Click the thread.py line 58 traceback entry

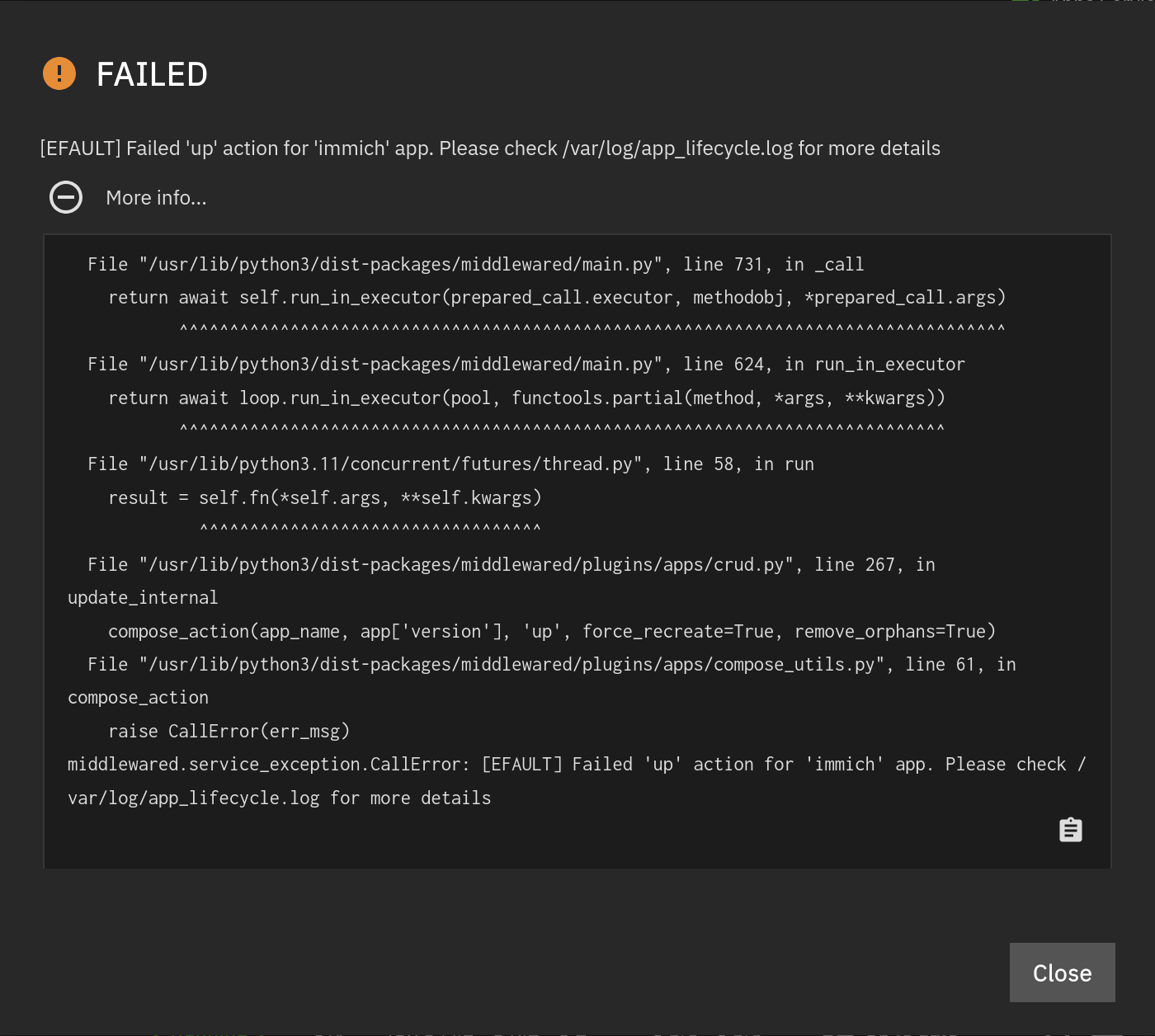(450, 464)
